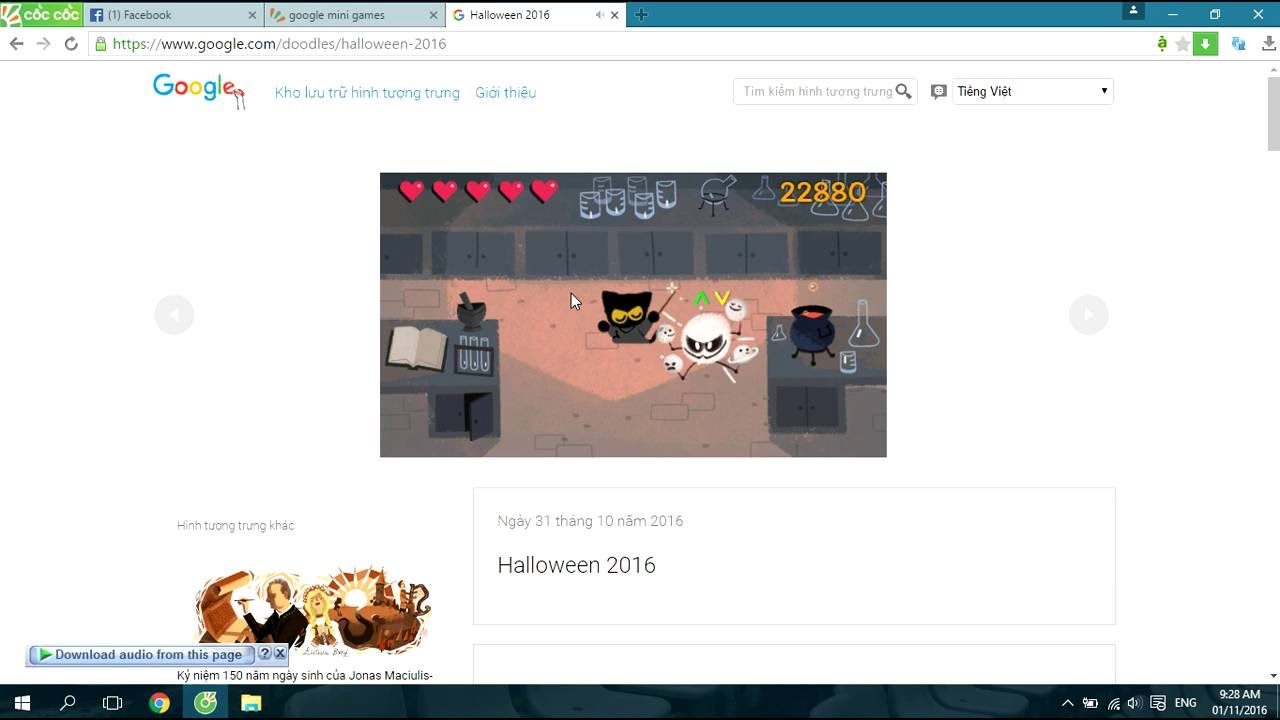The height and width of the screenshot is (720, 1280).
Task: Mute the Halloween 2016 tab audio
Action: pos(599,15)
